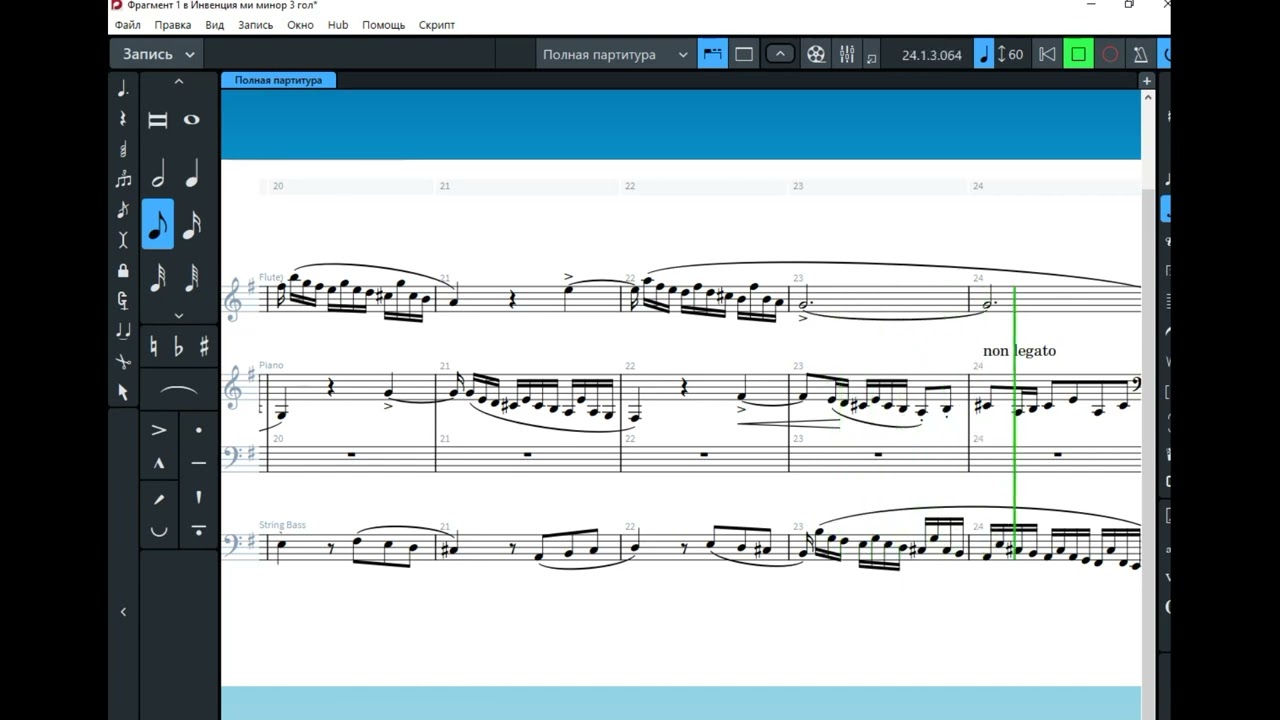Viewport: 1280px width, 720px height.
Task: Apply the flat accidental
Action: pyautogui.click(x=179, y=347)
